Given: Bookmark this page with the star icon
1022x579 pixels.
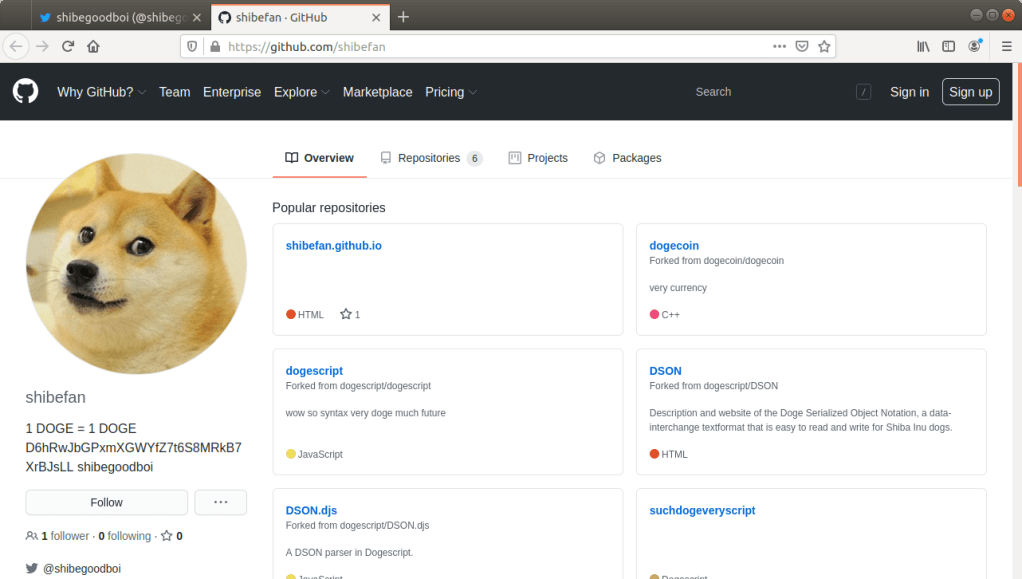Looking at the screenshot, I should point(824,46).
